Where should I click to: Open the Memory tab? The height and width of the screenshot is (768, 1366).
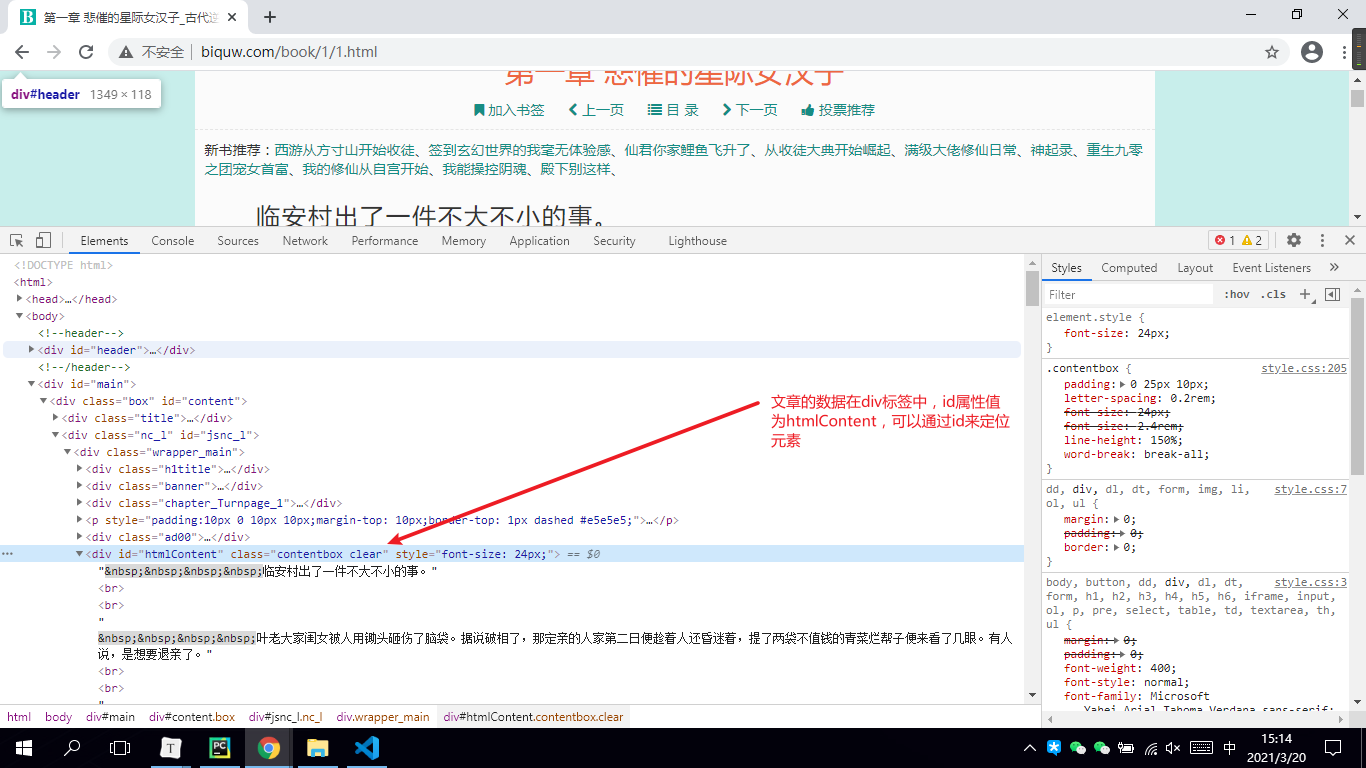click(464, 240)
